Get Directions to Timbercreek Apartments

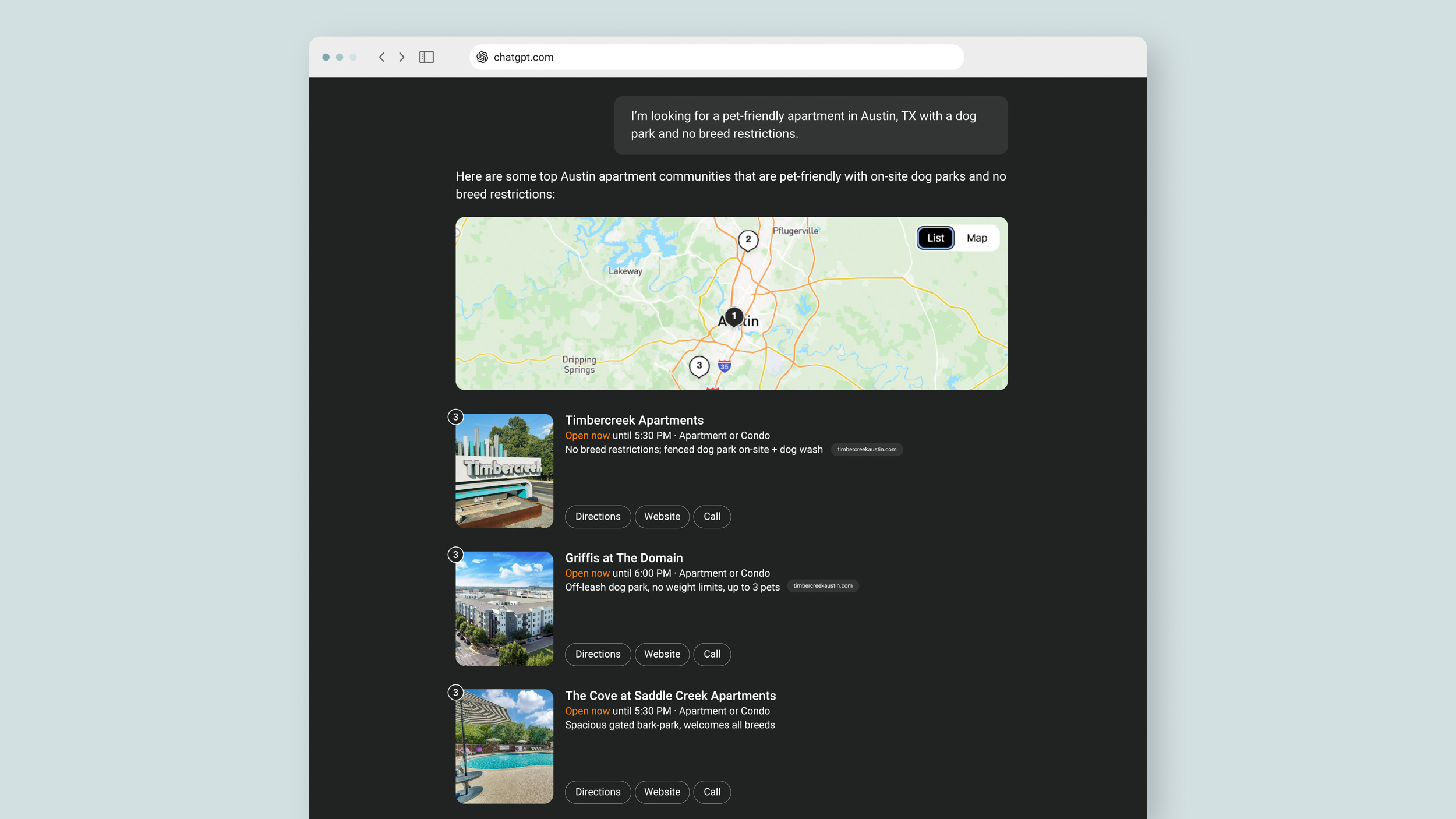click(598, 516)
